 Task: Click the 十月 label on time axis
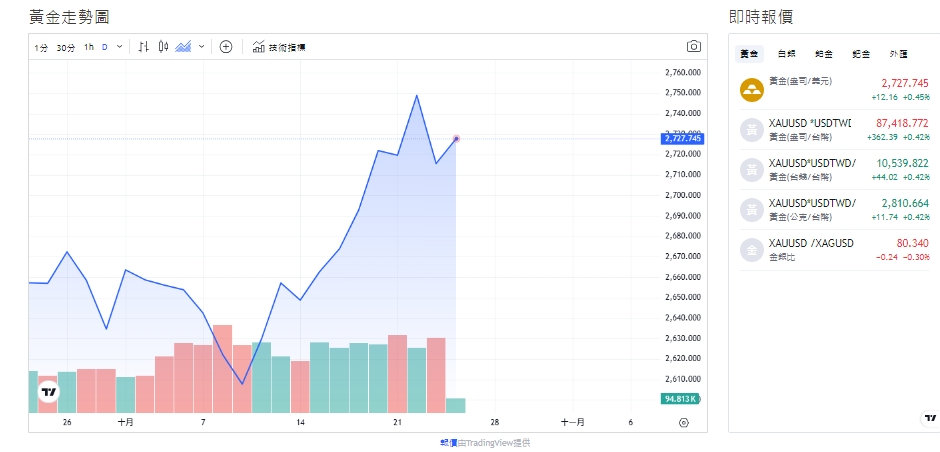[x=125, y=422]
